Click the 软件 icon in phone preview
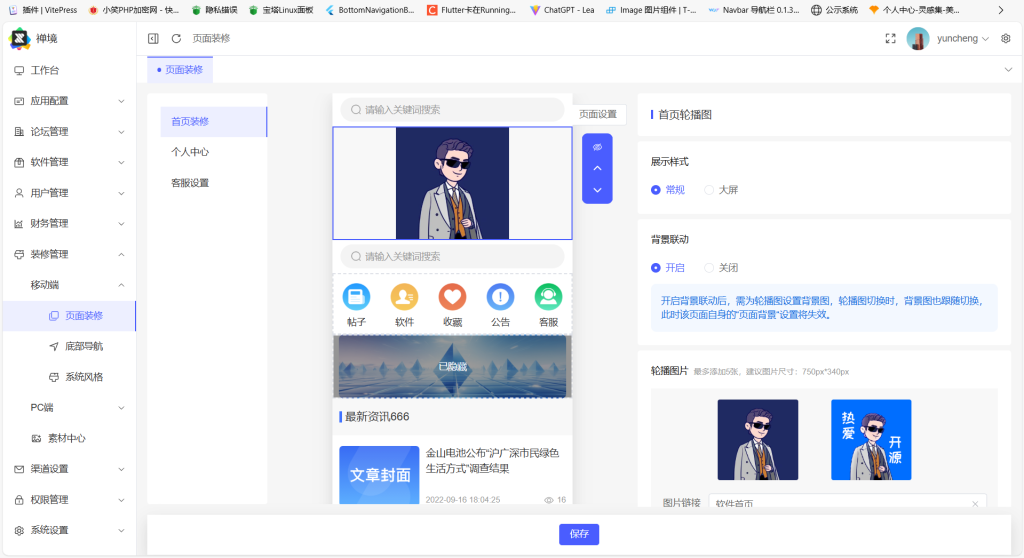Viewport: 1024px width, 558px height. coord(404,297)
